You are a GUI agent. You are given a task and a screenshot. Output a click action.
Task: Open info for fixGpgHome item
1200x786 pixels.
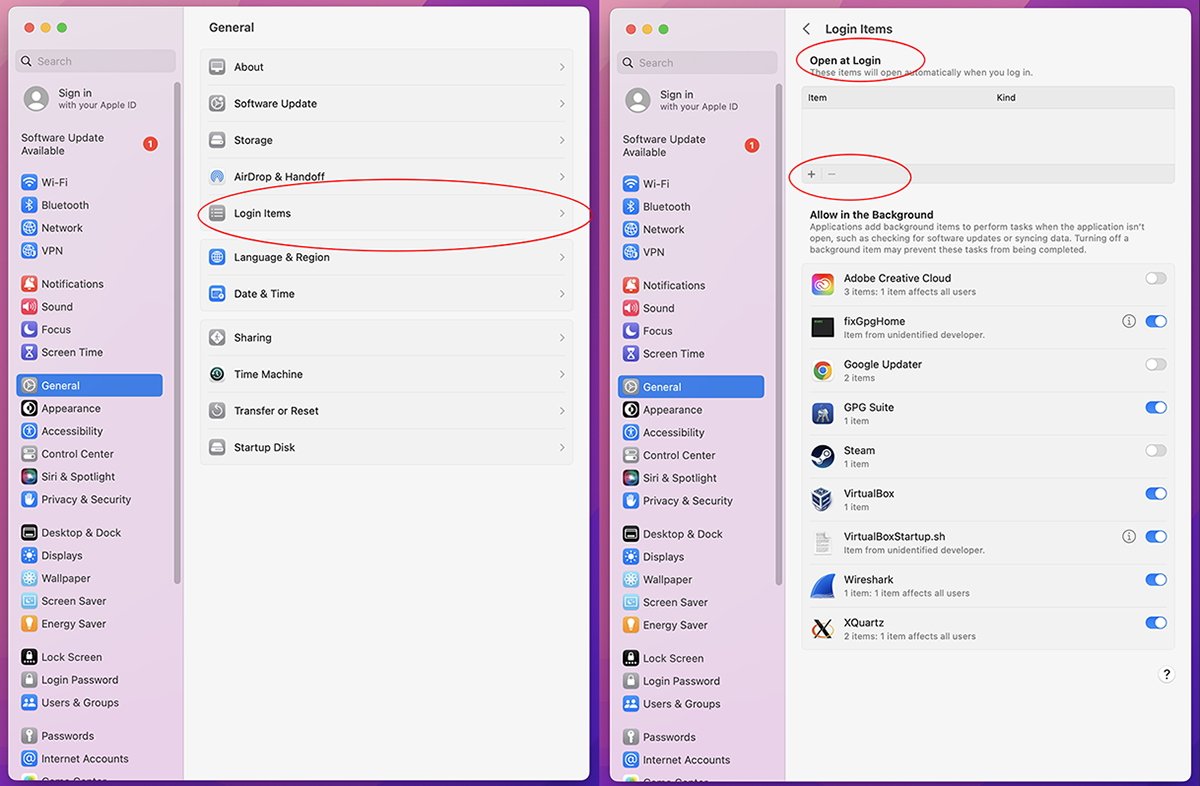tap(1129, 322)
